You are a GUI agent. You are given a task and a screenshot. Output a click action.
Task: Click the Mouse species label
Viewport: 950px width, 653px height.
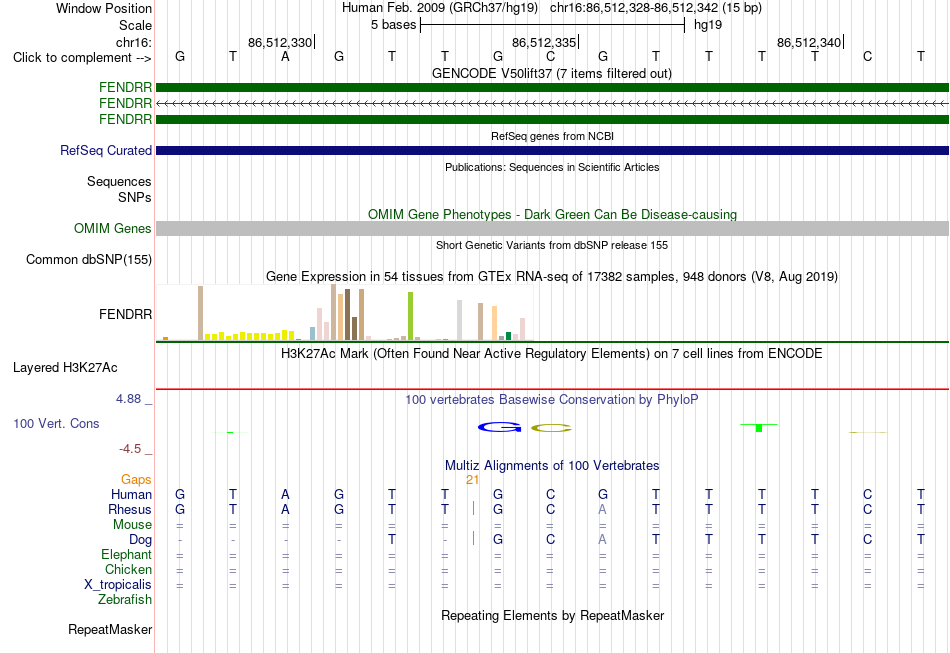coord(132,525)
